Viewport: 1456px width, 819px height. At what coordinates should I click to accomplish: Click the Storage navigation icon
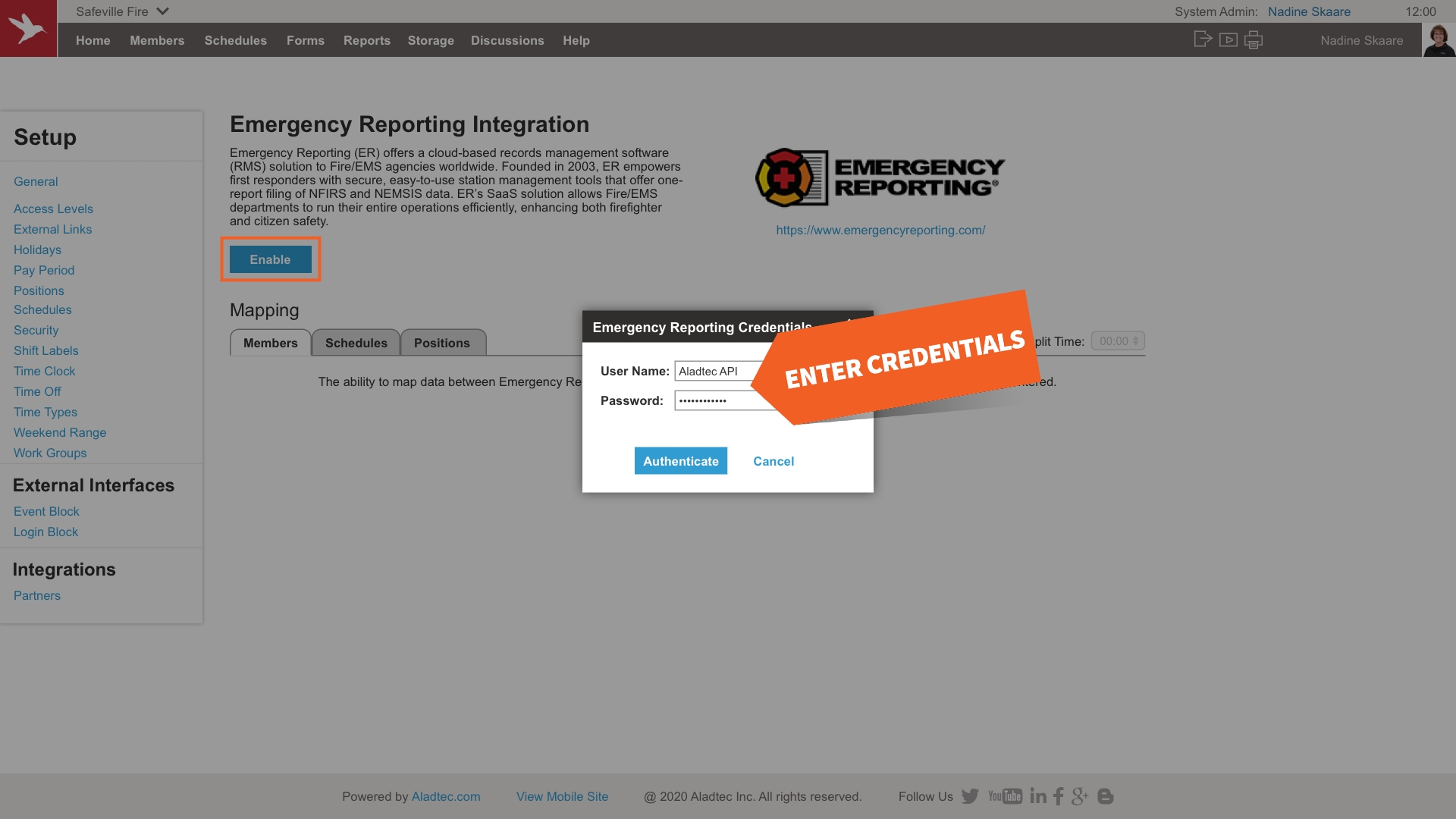click(x=431, y=40)
